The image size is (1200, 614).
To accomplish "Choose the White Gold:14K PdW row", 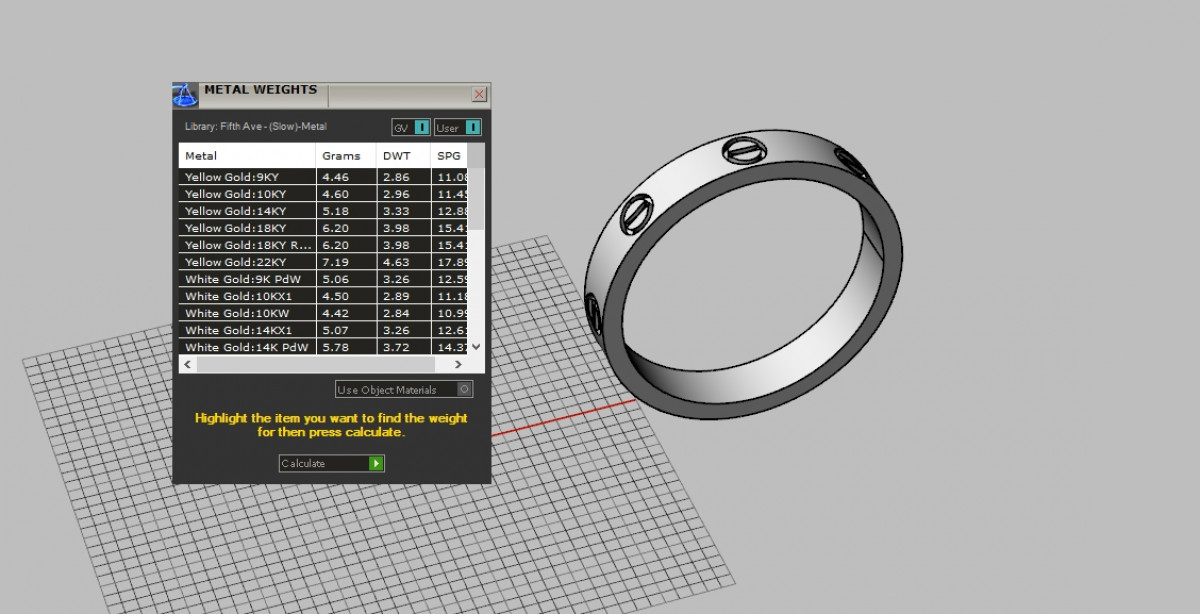I will 247,347.
